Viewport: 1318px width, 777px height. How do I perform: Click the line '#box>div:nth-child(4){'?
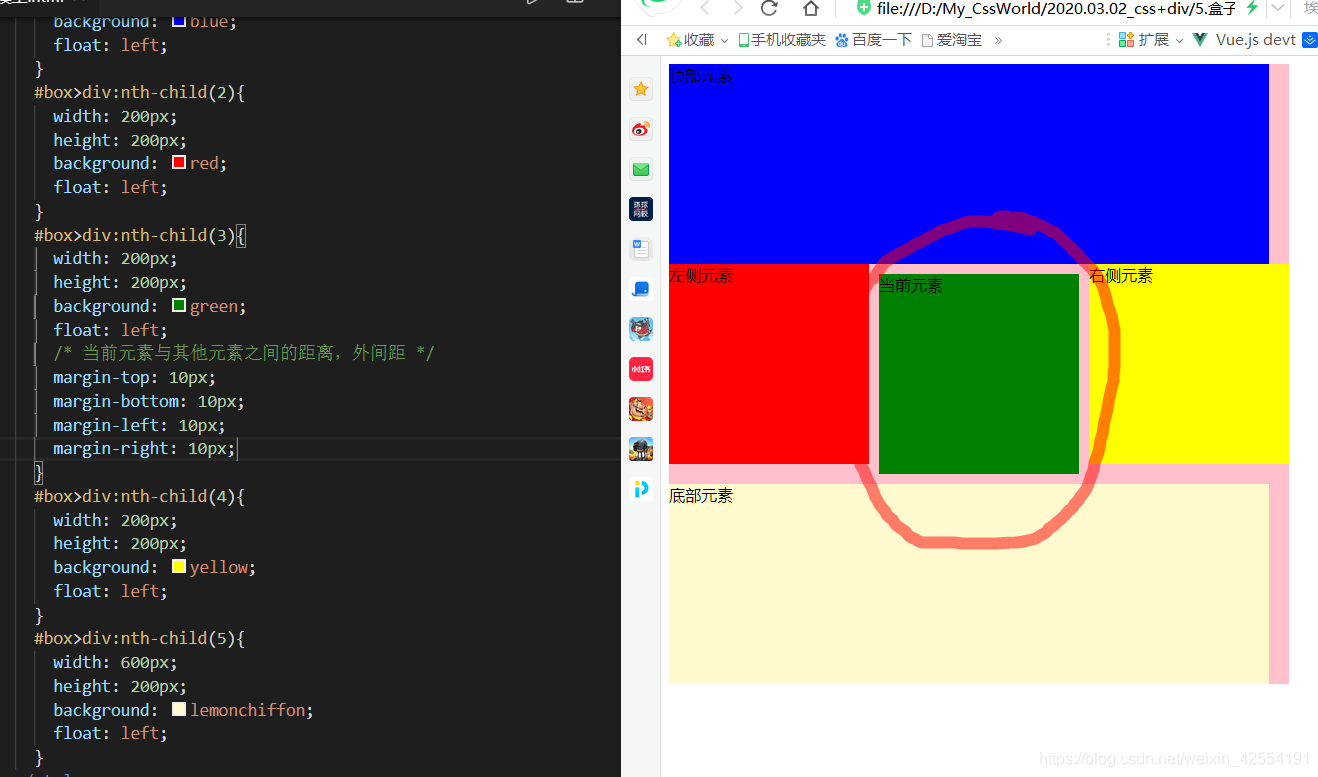click(139, 496)
